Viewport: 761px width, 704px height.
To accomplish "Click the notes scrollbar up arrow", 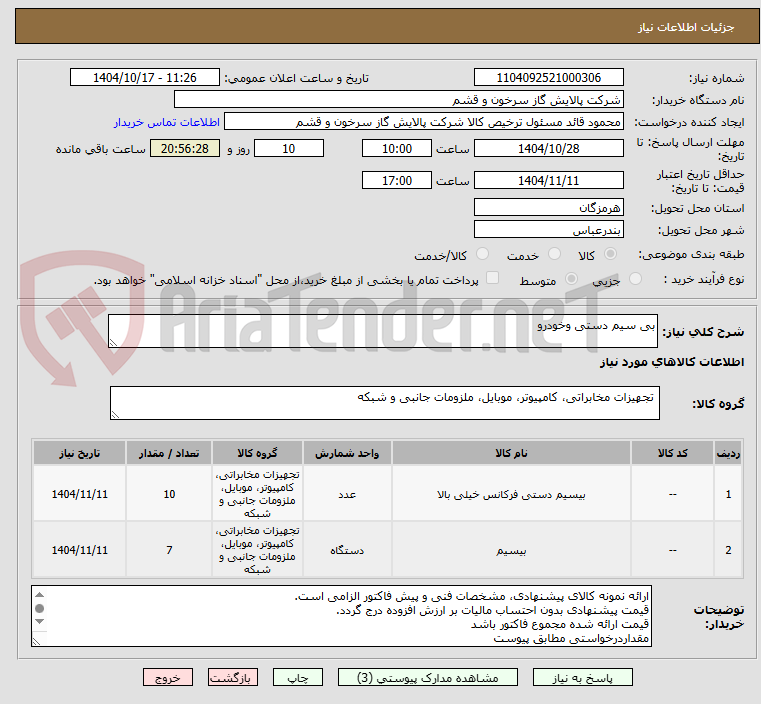I will point(40,595).
